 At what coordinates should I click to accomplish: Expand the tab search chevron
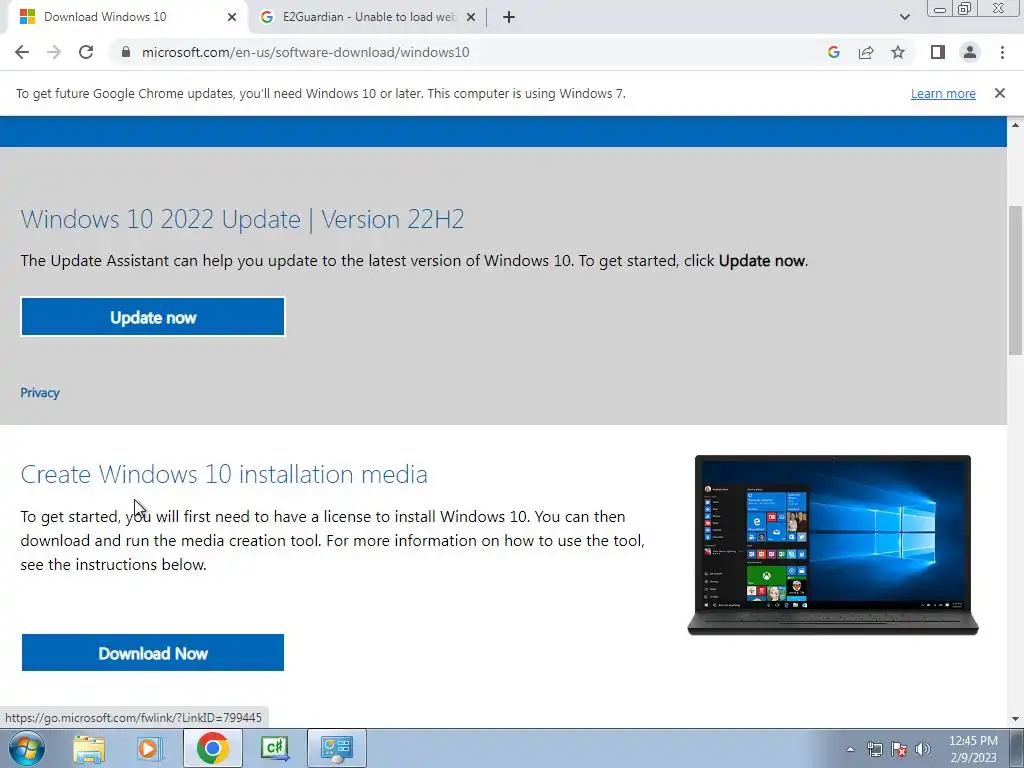tap(904, 17)
